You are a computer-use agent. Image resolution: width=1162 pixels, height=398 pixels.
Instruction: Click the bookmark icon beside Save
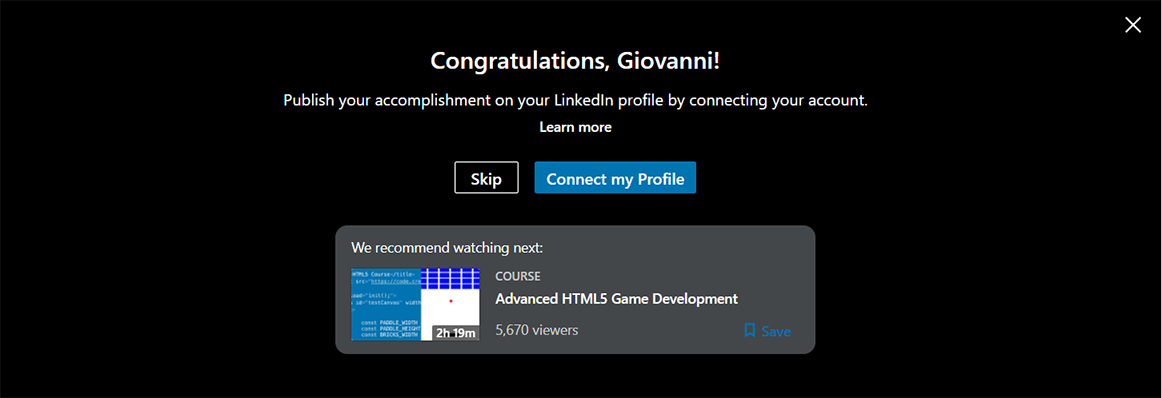(749, 331)
